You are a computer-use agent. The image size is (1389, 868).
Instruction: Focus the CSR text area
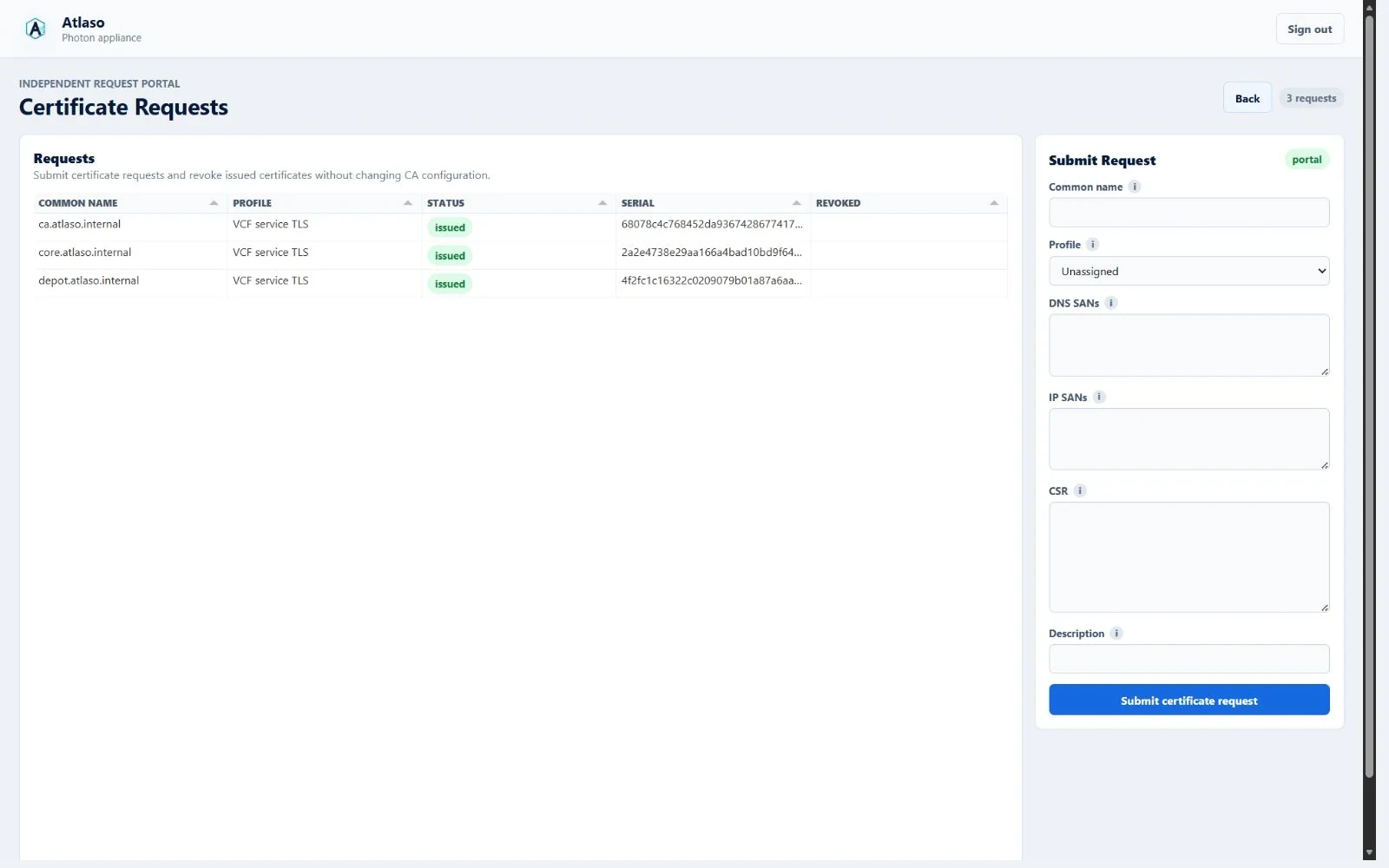coord(1188,557)
